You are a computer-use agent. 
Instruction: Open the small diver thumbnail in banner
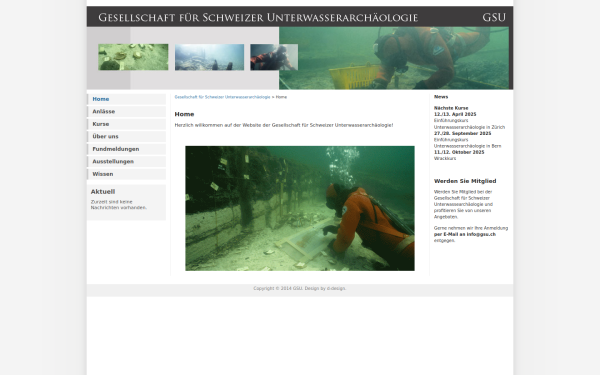[274, 57]
